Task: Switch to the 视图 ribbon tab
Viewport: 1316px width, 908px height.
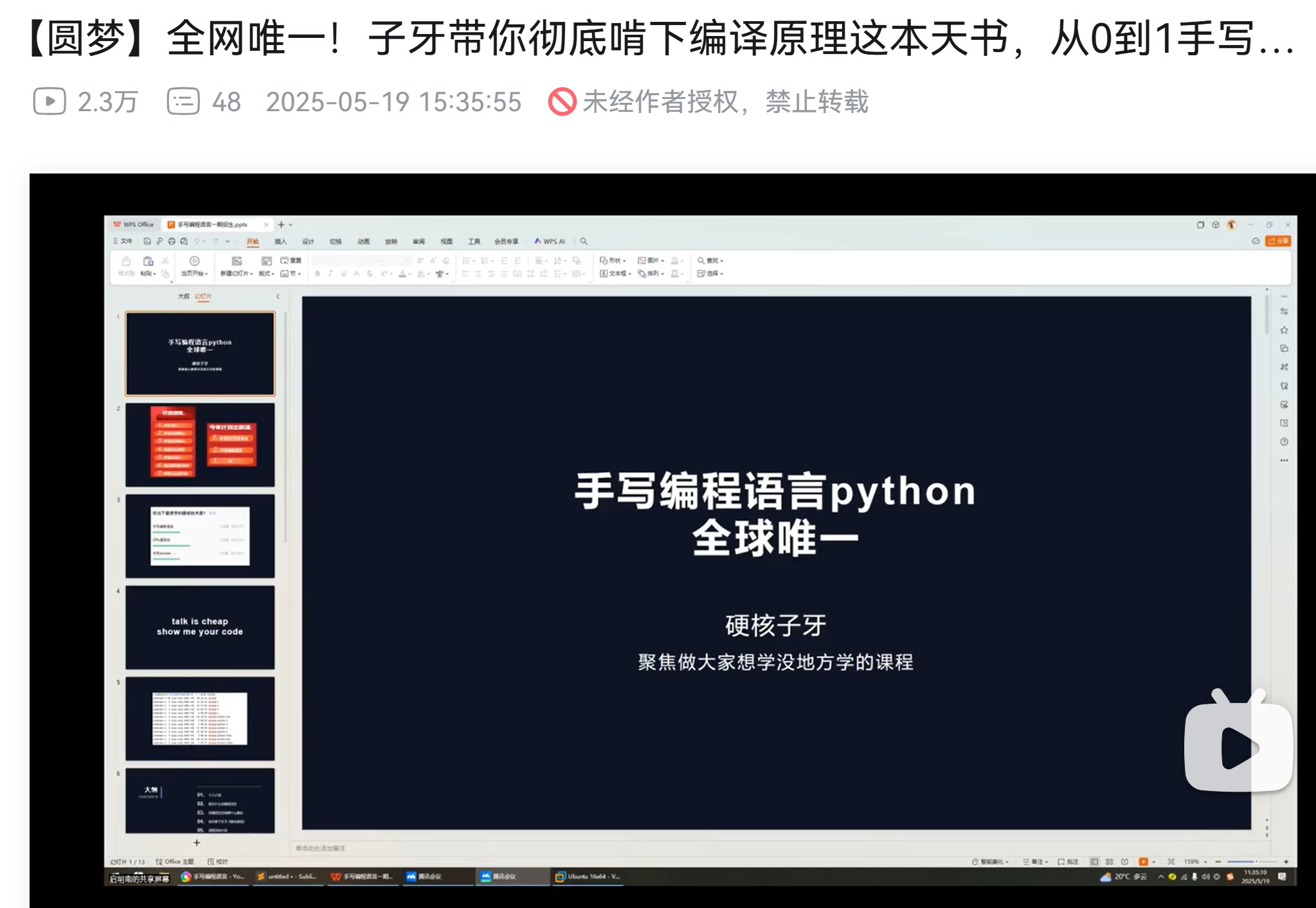Action: (x=446, y=242)
